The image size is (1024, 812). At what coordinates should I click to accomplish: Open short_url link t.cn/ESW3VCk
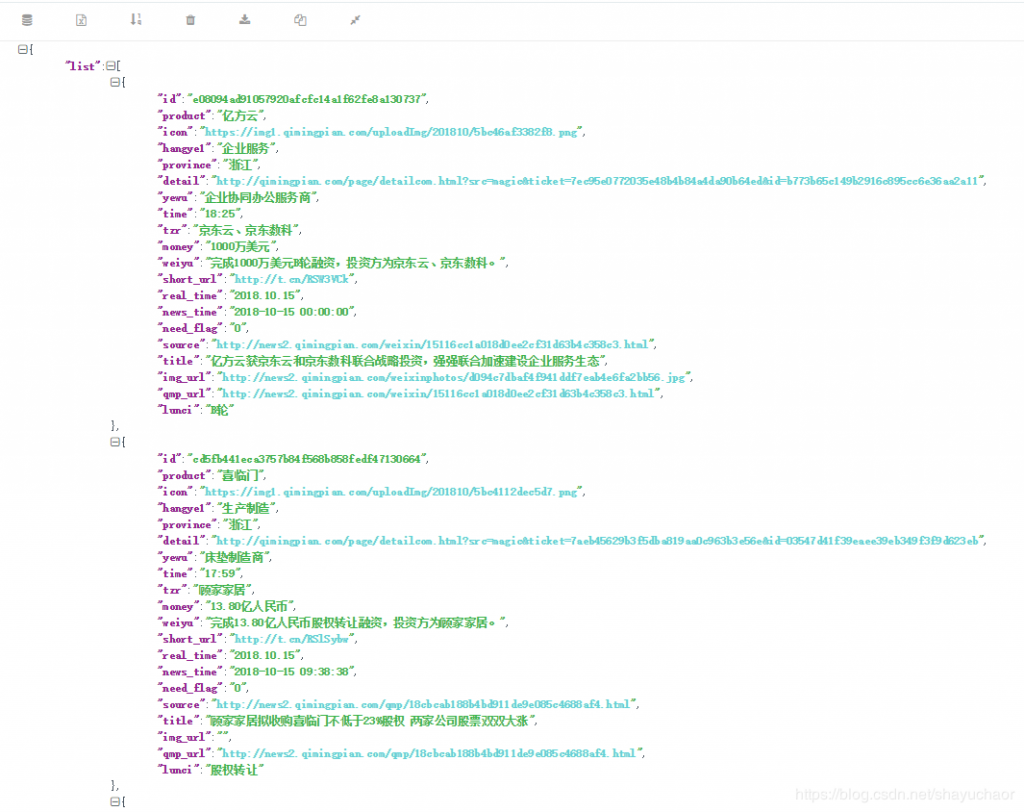click(293, 279)
